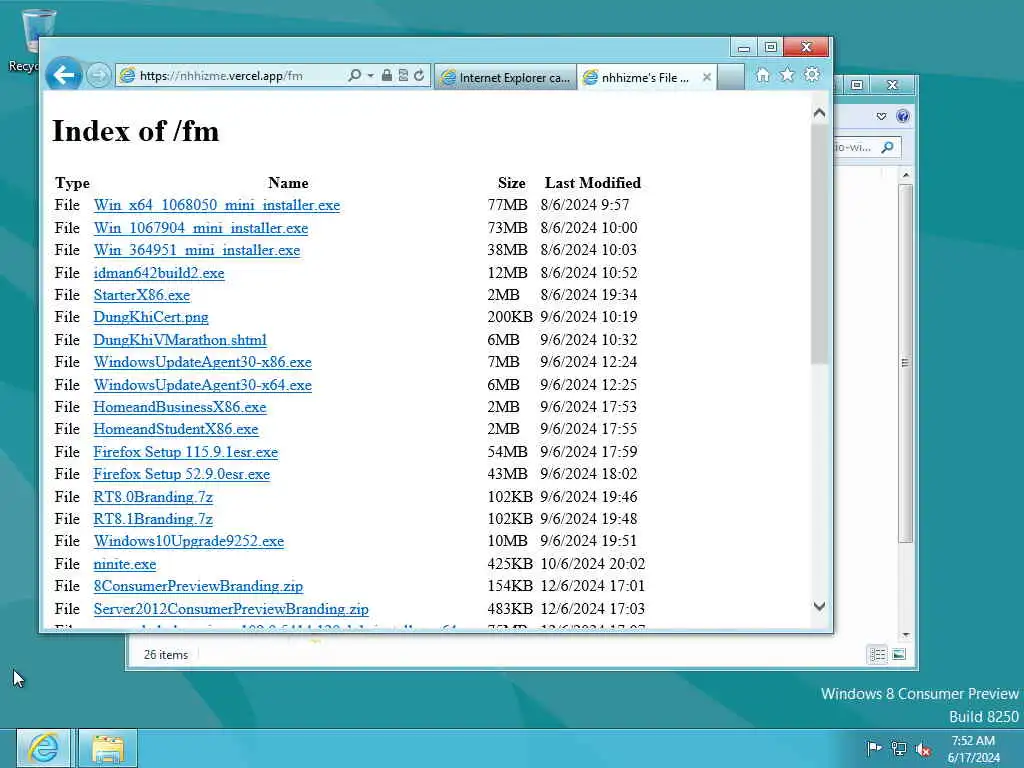Switch Explorer to details view icon

[877, 654]
